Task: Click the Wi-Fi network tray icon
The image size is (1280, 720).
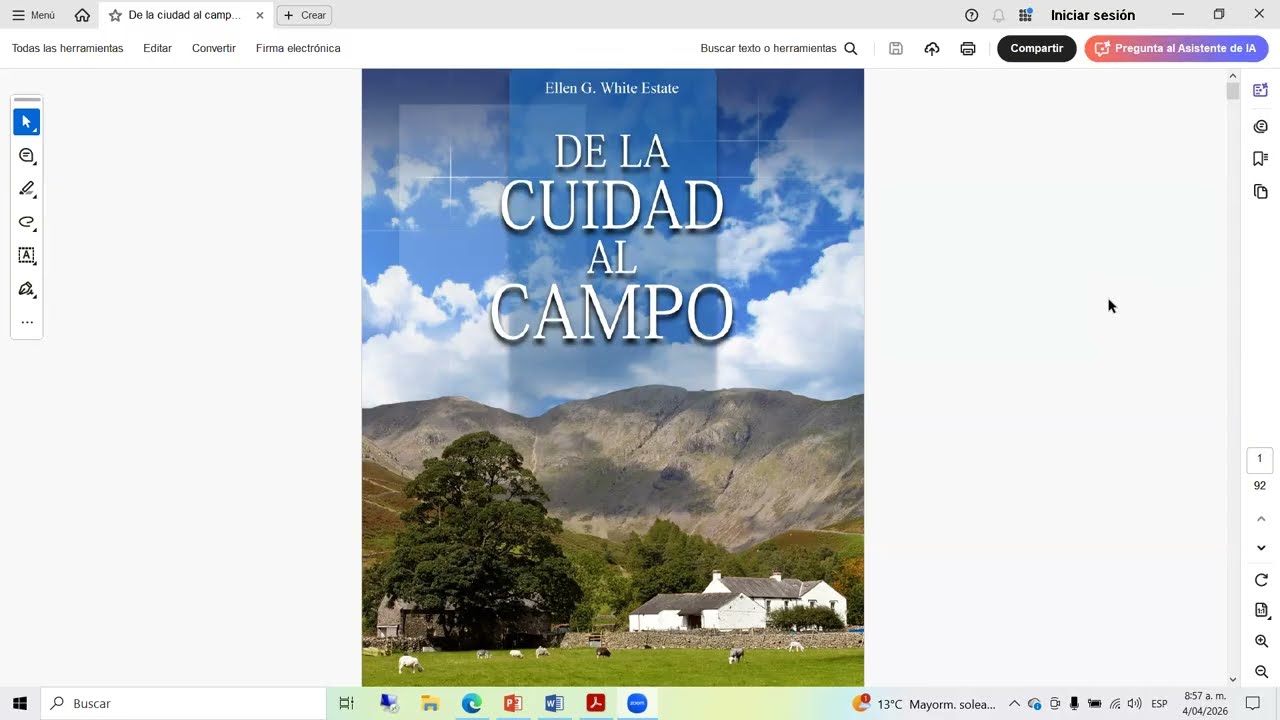Action: tap(1115, 704)
